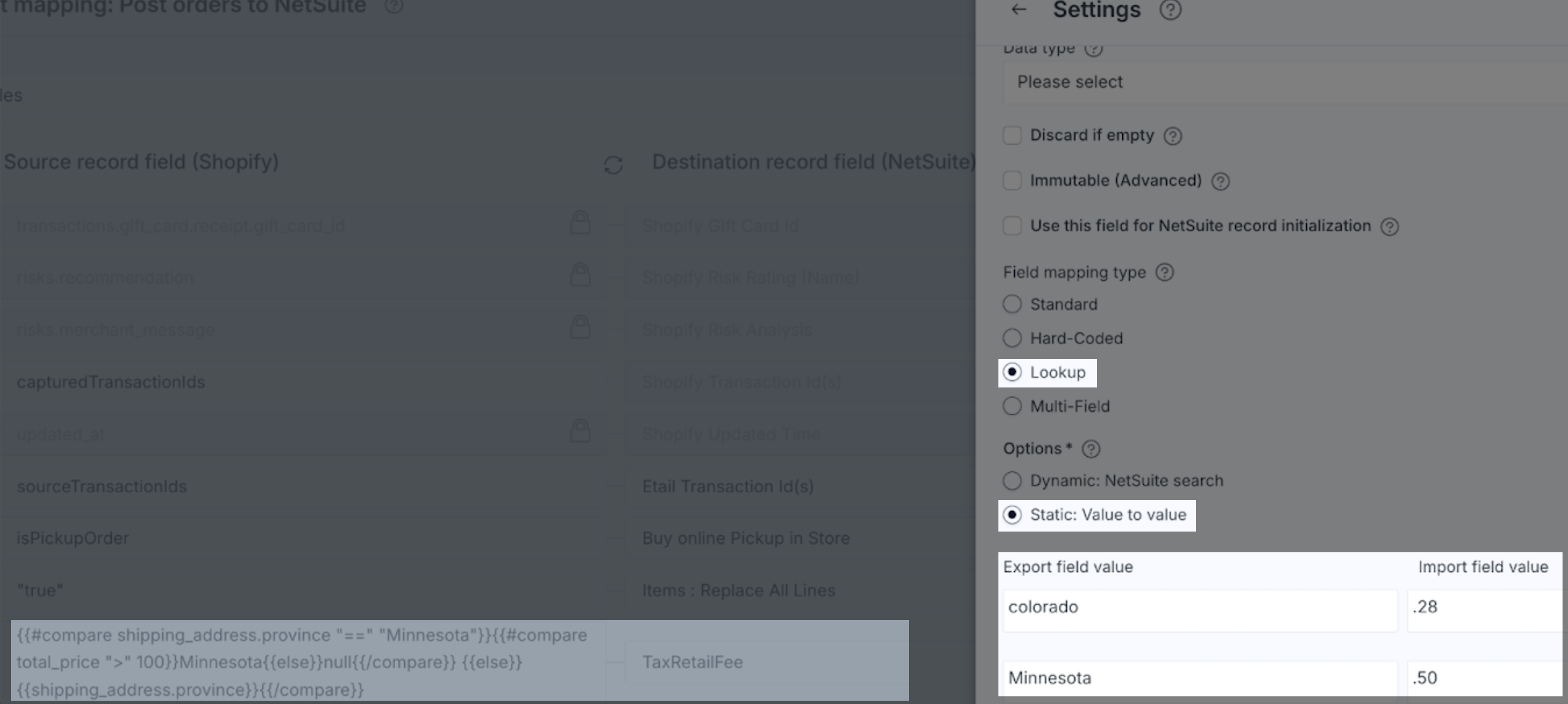Select Hard-Coded field mapping type
The image size is (1568, 704).
coord(1012,338)
